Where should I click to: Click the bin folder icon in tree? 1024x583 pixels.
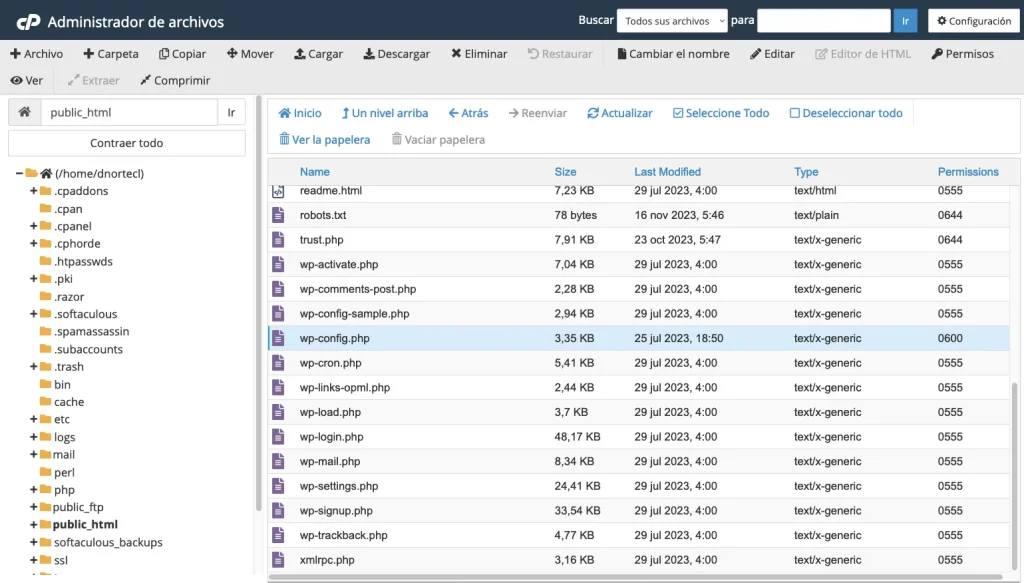45,384
